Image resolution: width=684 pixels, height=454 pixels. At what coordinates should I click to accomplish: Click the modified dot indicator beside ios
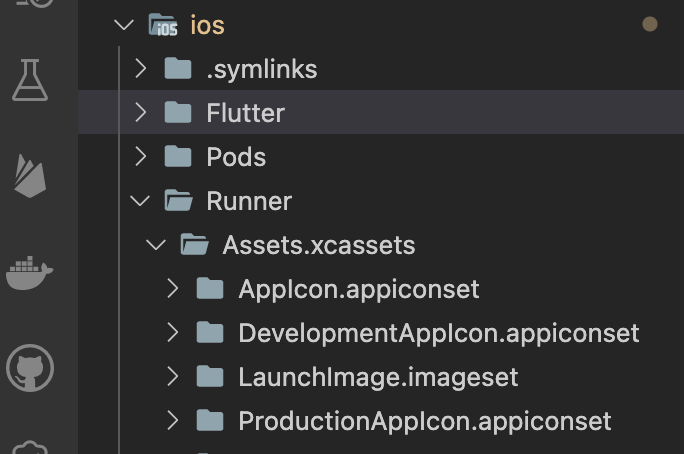click(650, 25)
